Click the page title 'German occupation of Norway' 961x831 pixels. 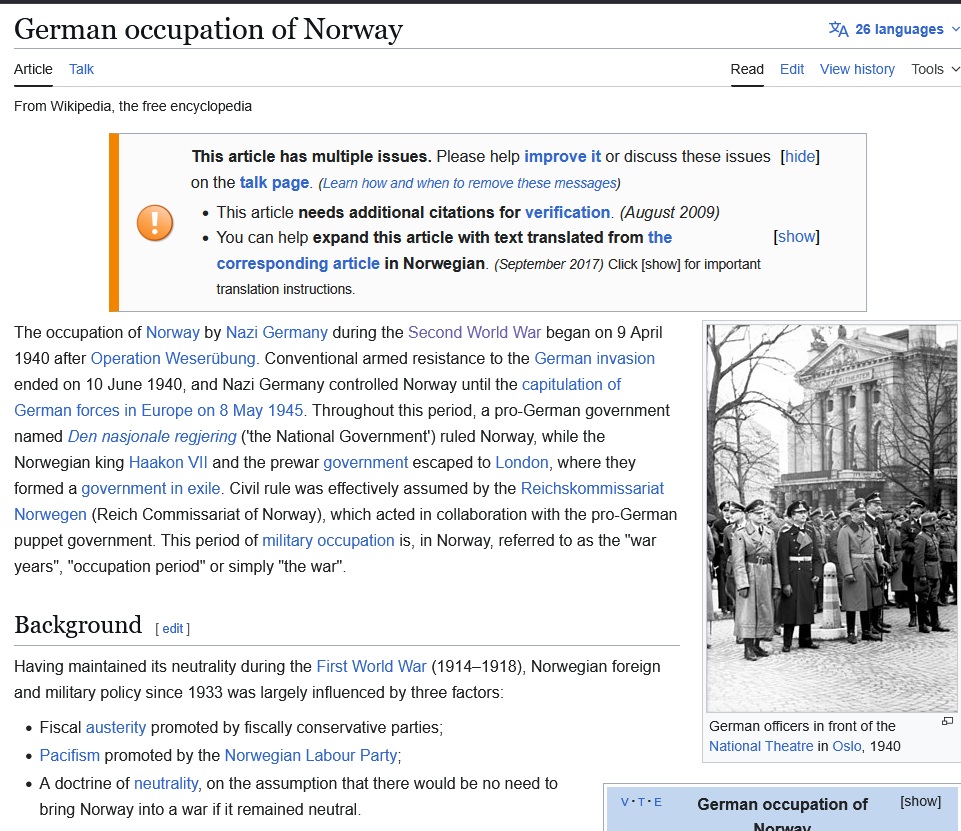coord(208,29)
